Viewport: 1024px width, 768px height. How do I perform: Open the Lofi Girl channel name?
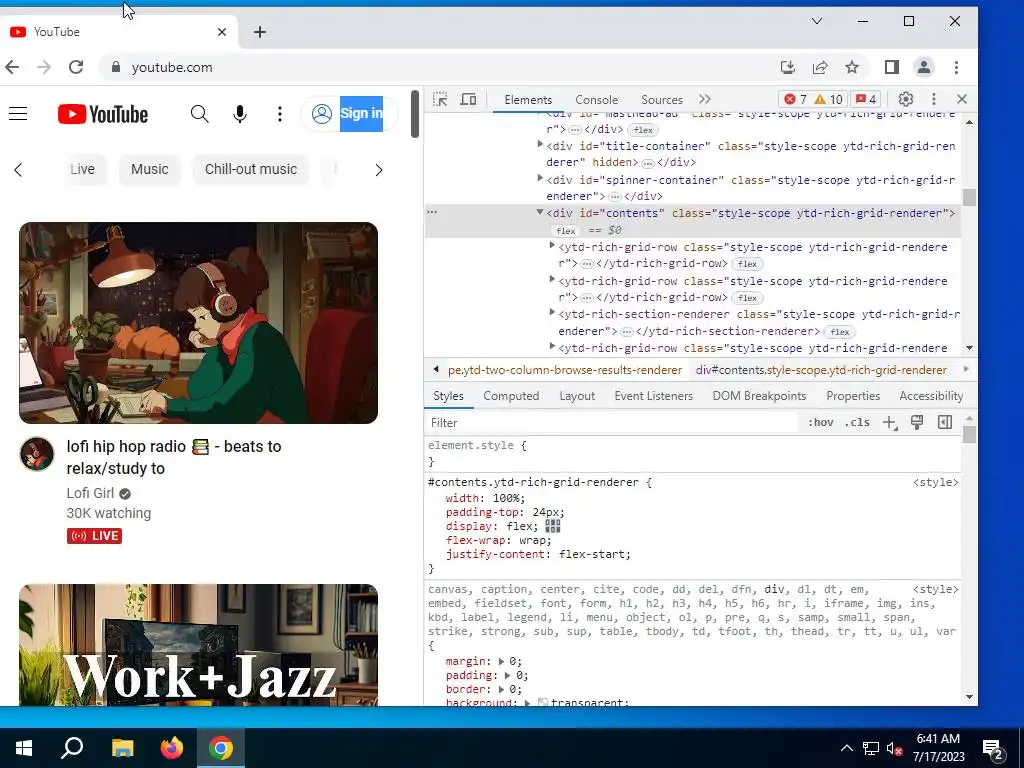click(x=90, y=493)
